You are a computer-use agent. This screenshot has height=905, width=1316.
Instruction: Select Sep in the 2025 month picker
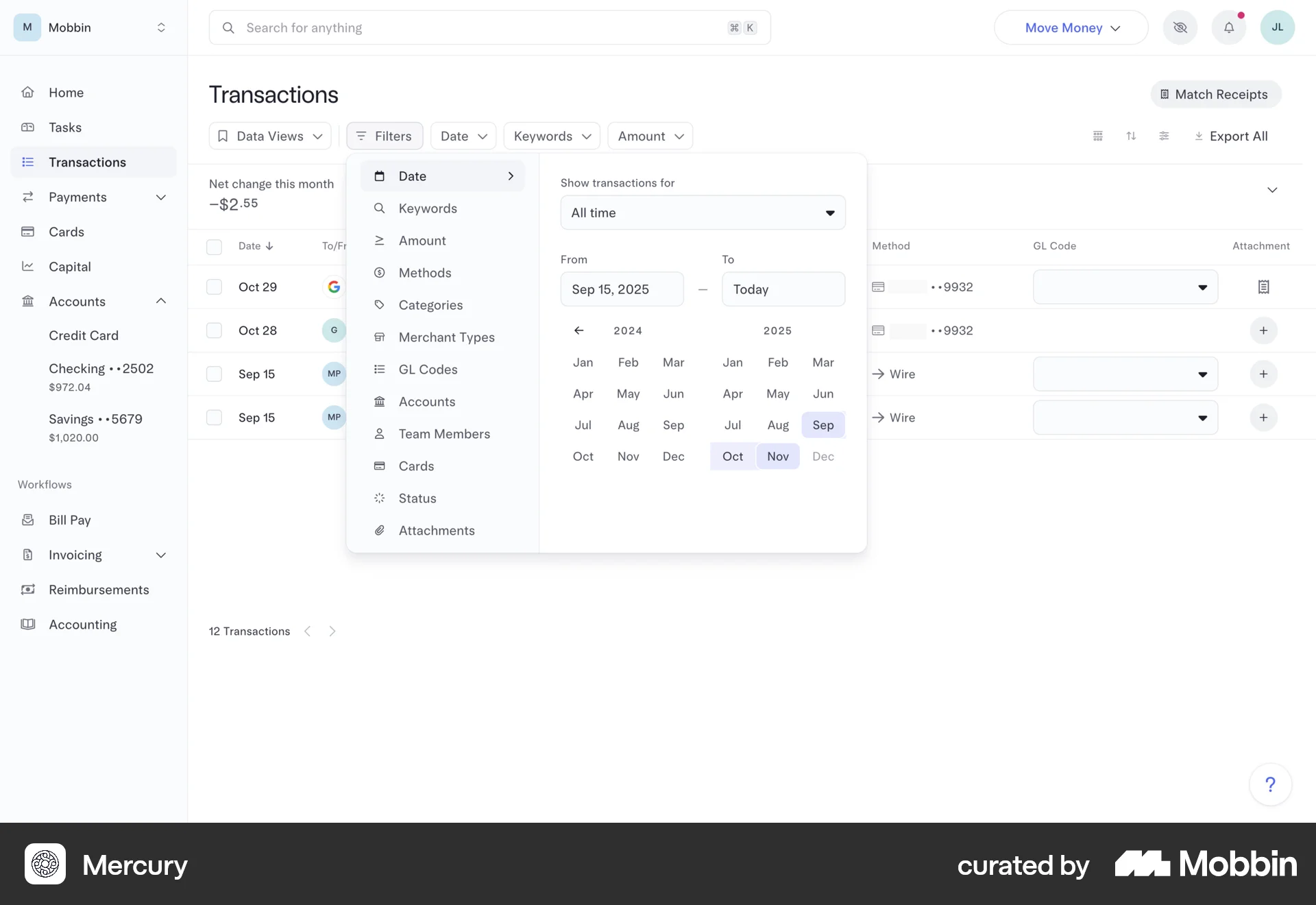point(822,425)
